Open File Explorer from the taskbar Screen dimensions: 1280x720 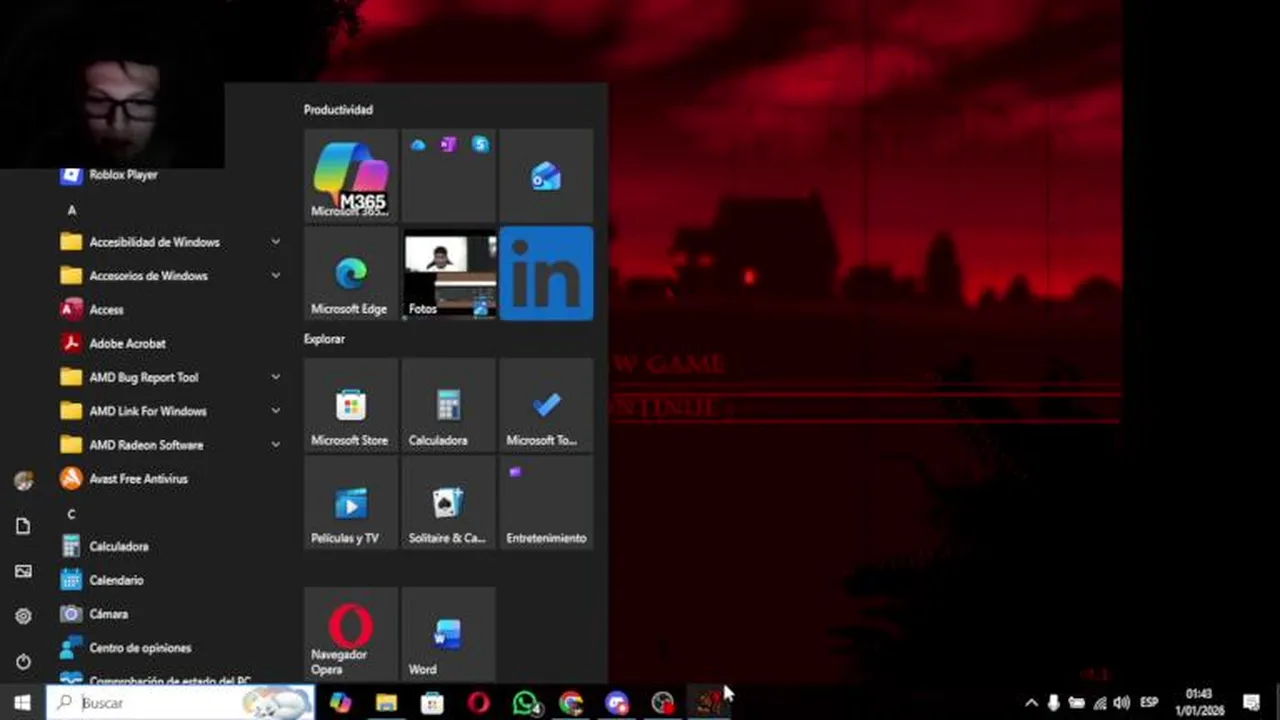[386, 703]
